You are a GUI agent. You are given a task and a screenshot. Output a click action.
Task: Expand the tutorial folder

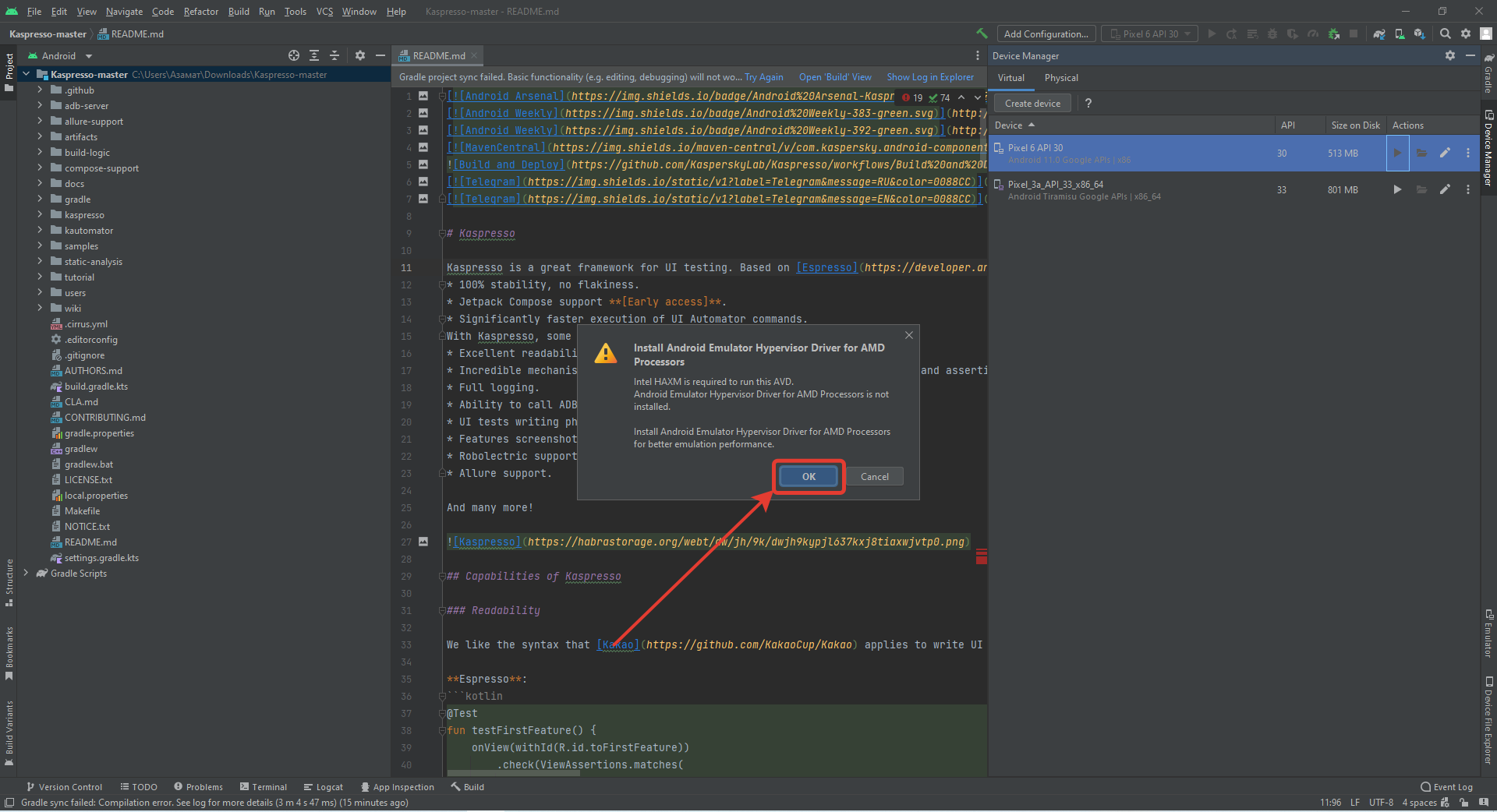coord(40,277)
